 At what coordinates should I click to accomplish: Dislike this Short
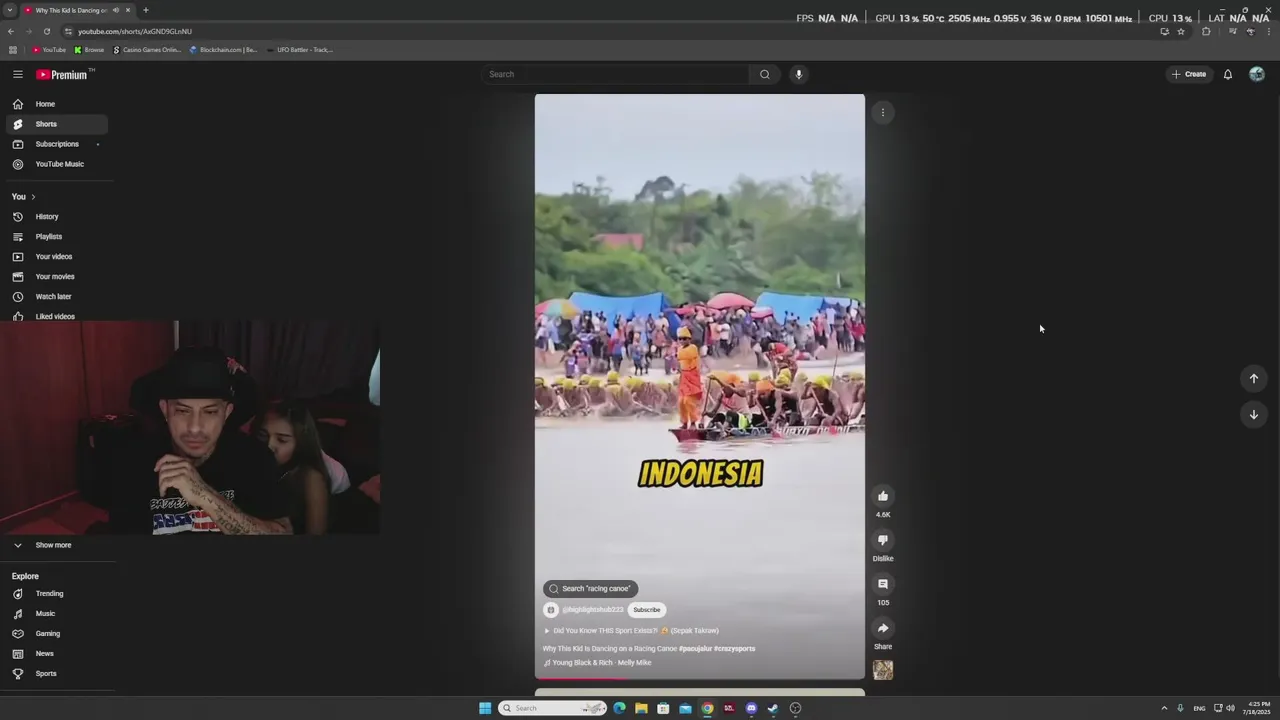(x=883, y=540)
